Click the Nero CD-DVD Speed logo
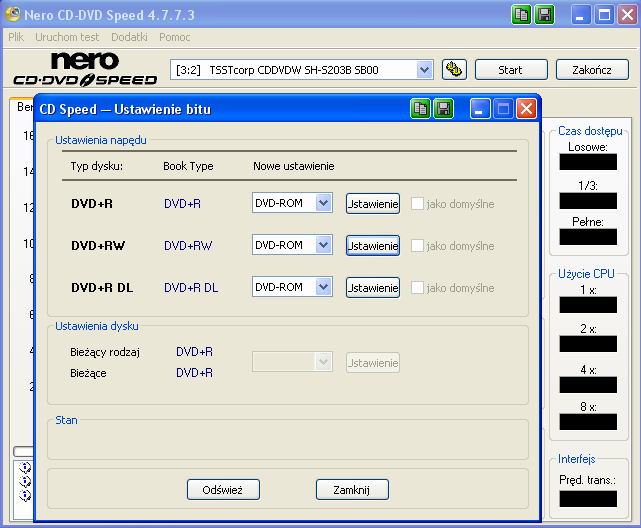This screenshot has width=641, height=528. pos(85,69)
